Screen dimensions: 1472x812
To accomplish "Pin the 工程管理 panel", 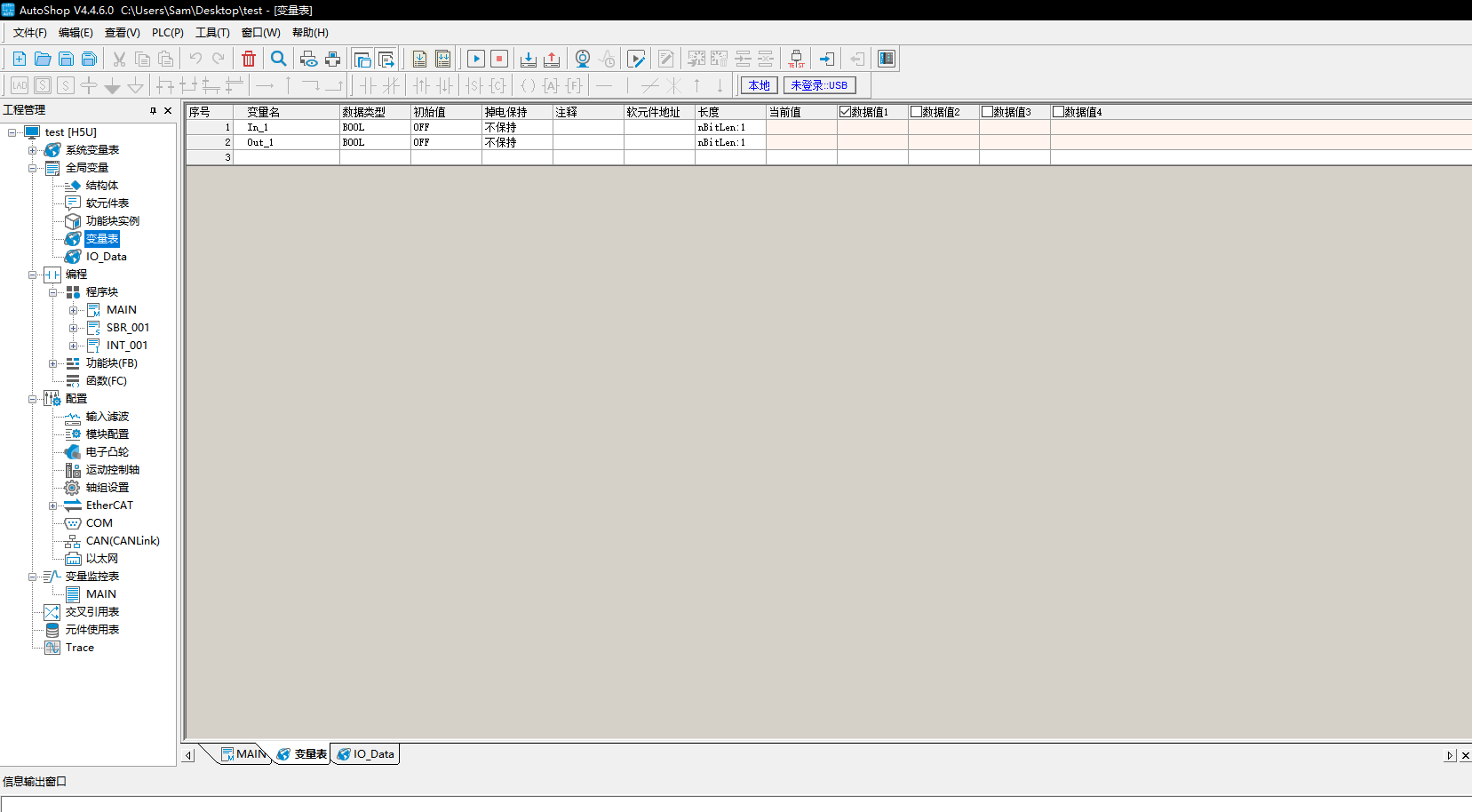I will [153, 110].
